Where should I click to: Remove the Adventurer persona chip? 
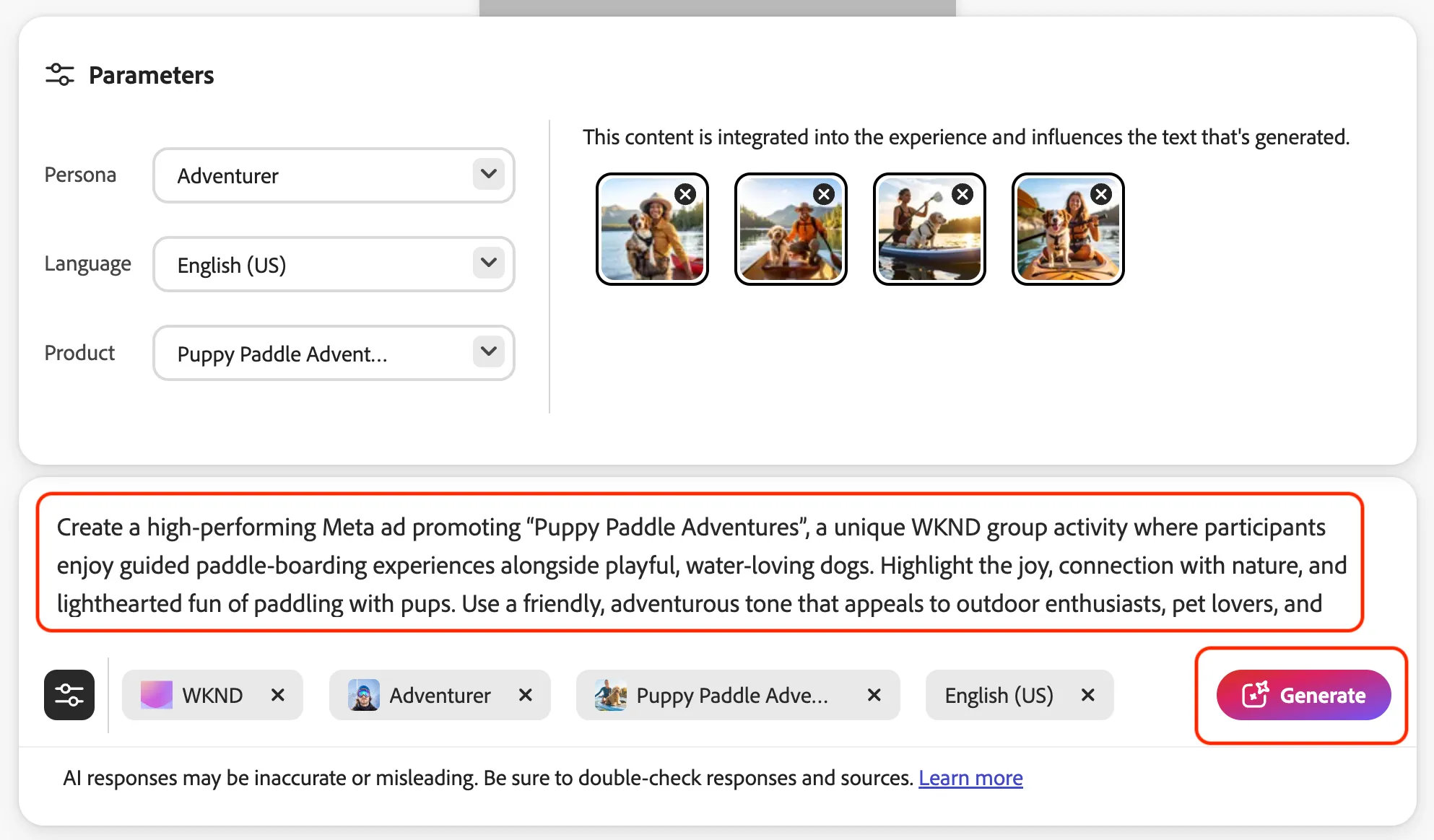[x=526, y=695]
